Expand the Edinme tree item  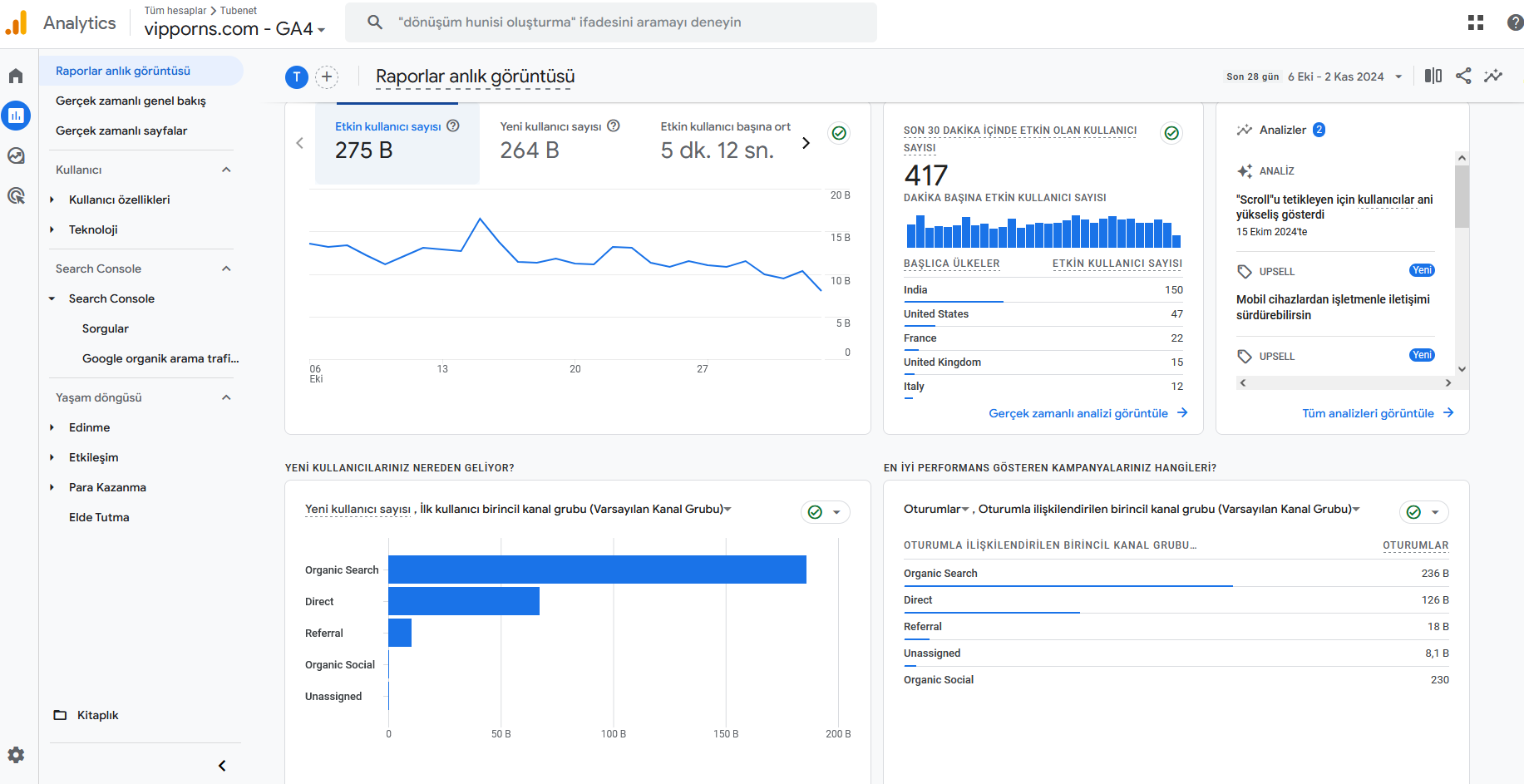coord(52,427)
